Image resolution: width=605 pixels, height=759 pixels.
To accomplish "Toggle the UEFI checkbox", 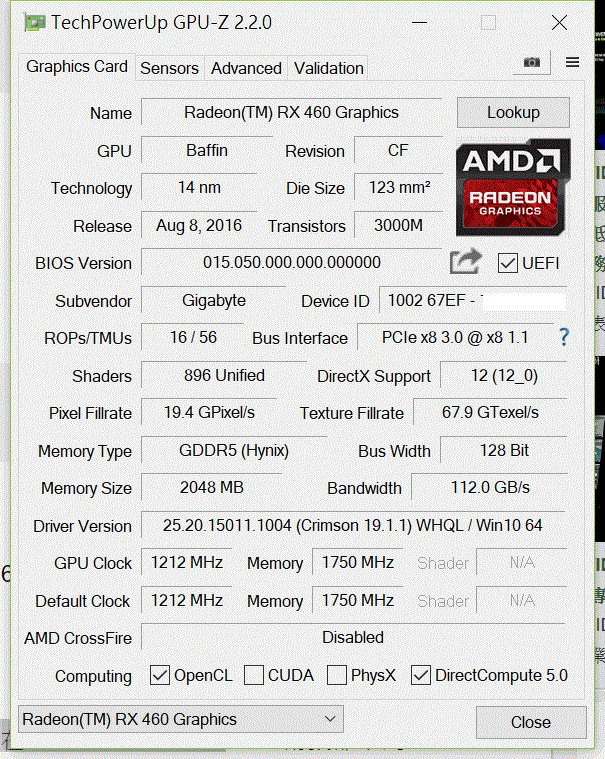I will tap(508, 263).
